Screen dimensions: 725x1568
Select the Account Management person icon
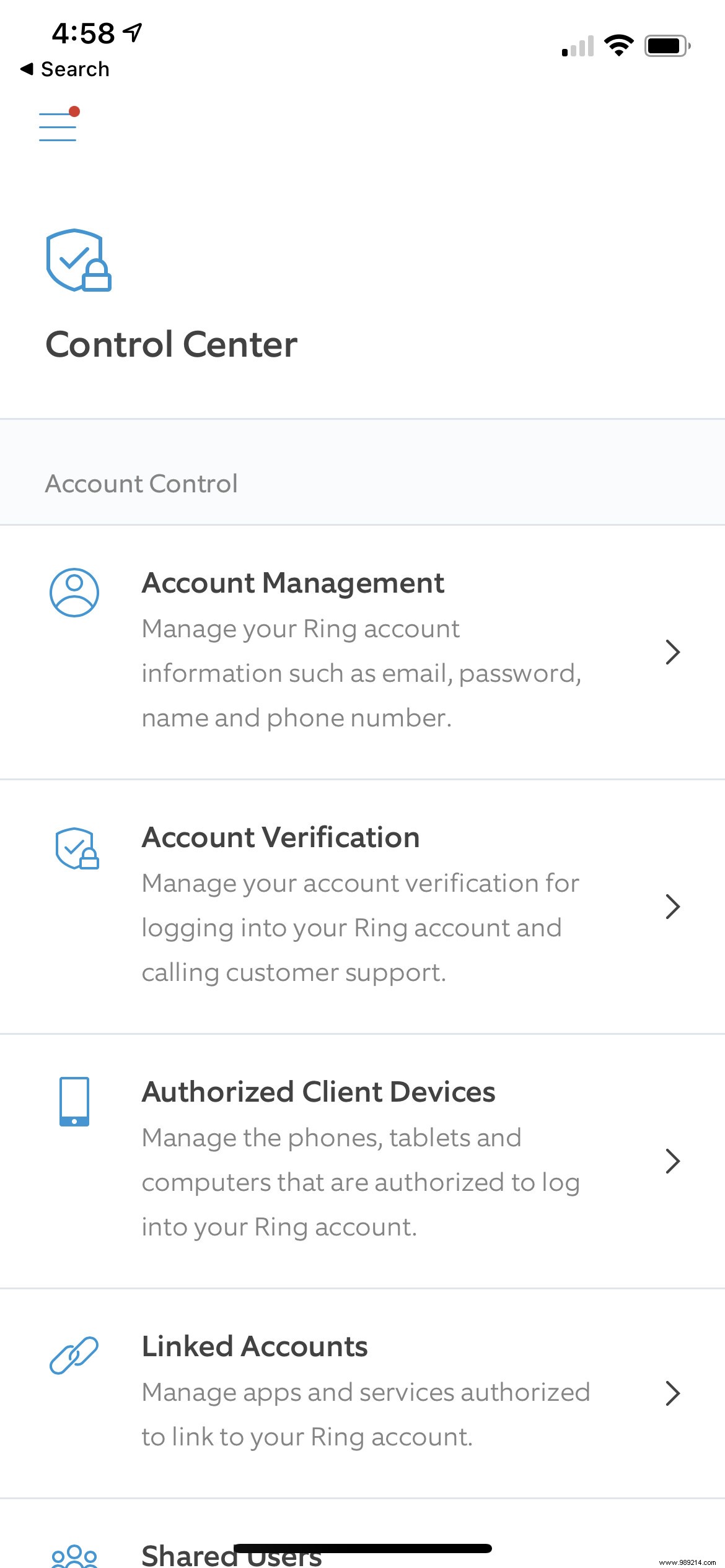pos(75,591)
